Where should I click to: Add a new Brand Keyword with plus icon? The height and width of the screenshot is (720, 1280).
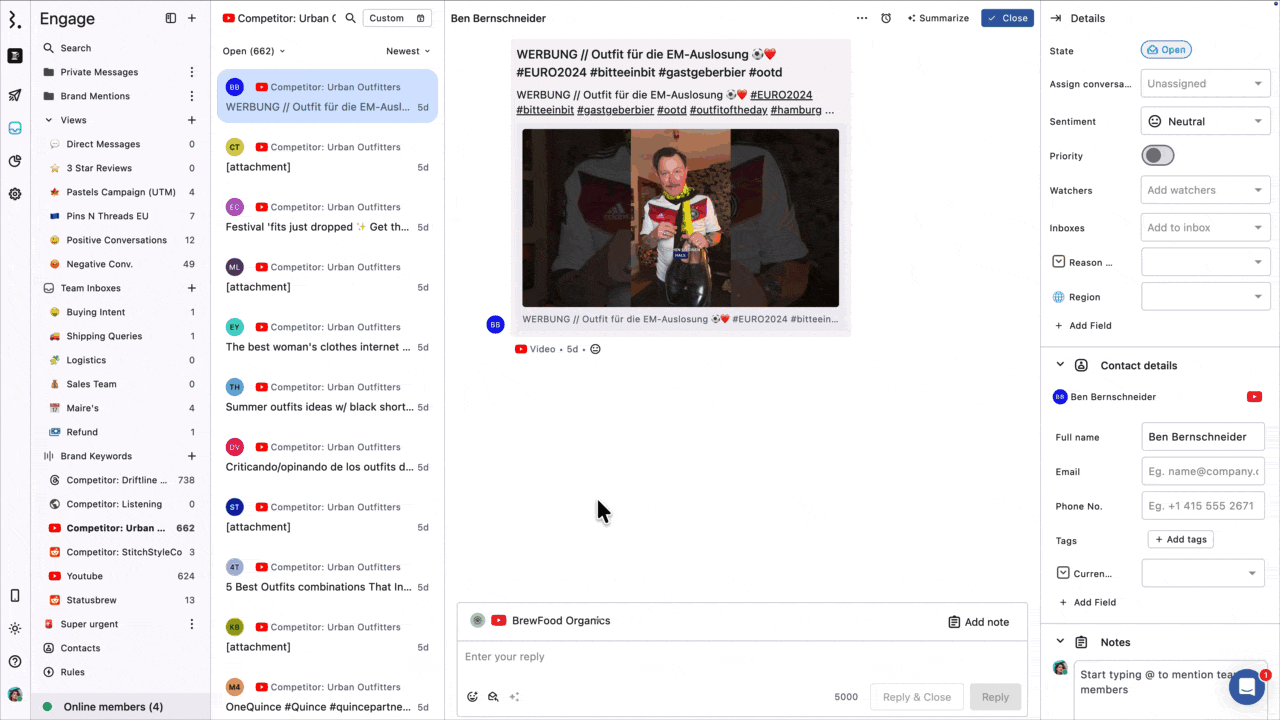tap(192, 456)
